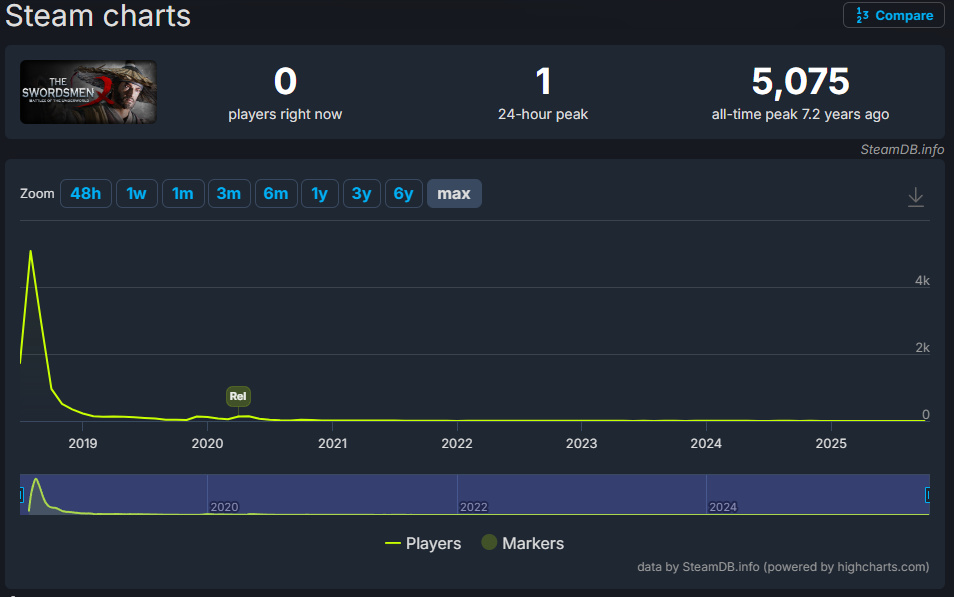Image resolution: width=954 pixels, height=597 pixels.
Task: Click the 2025 x-axis label
Action: (830, 443)
